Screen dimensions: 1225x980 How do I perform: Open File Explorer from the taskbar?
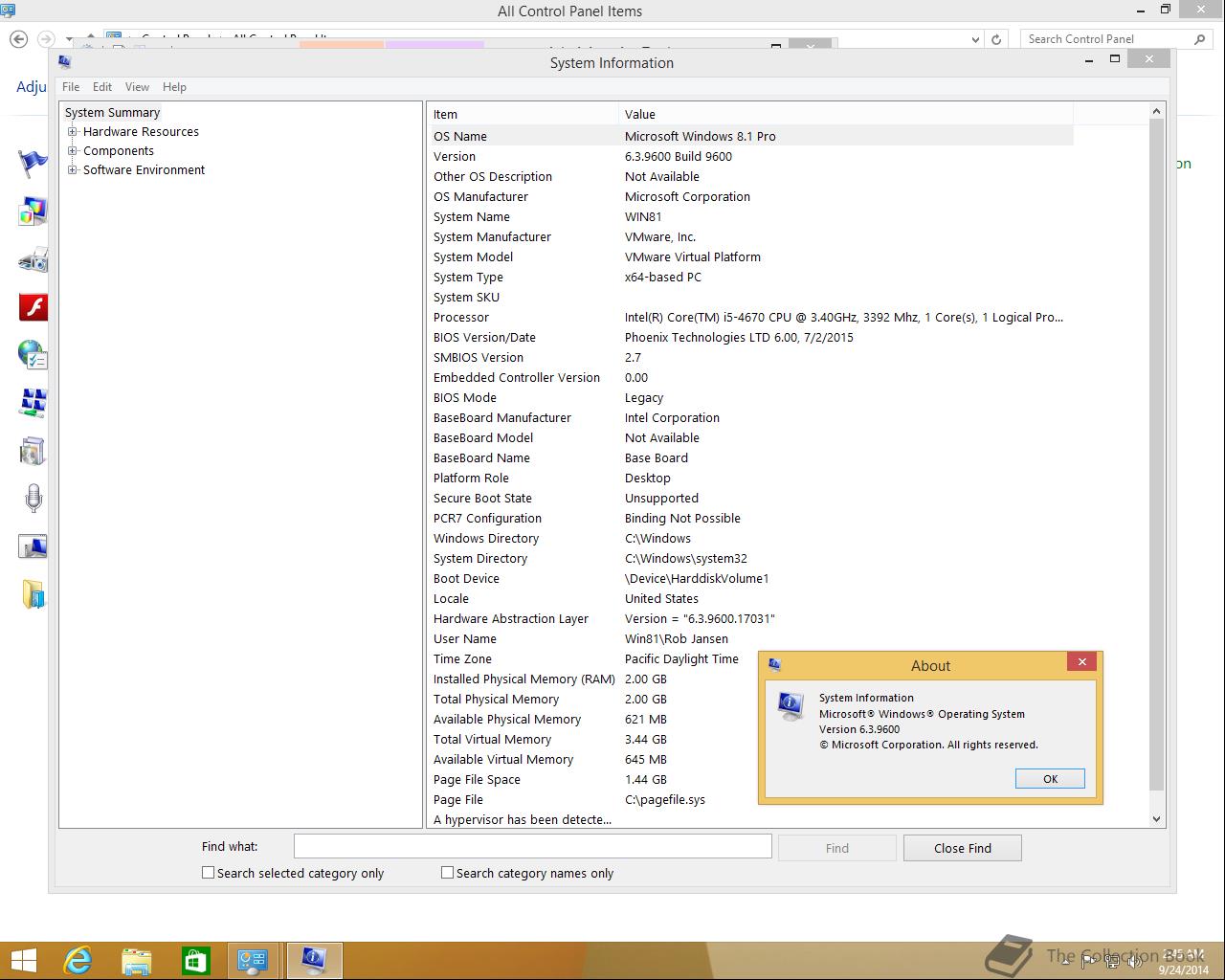[x=136, y=961]
